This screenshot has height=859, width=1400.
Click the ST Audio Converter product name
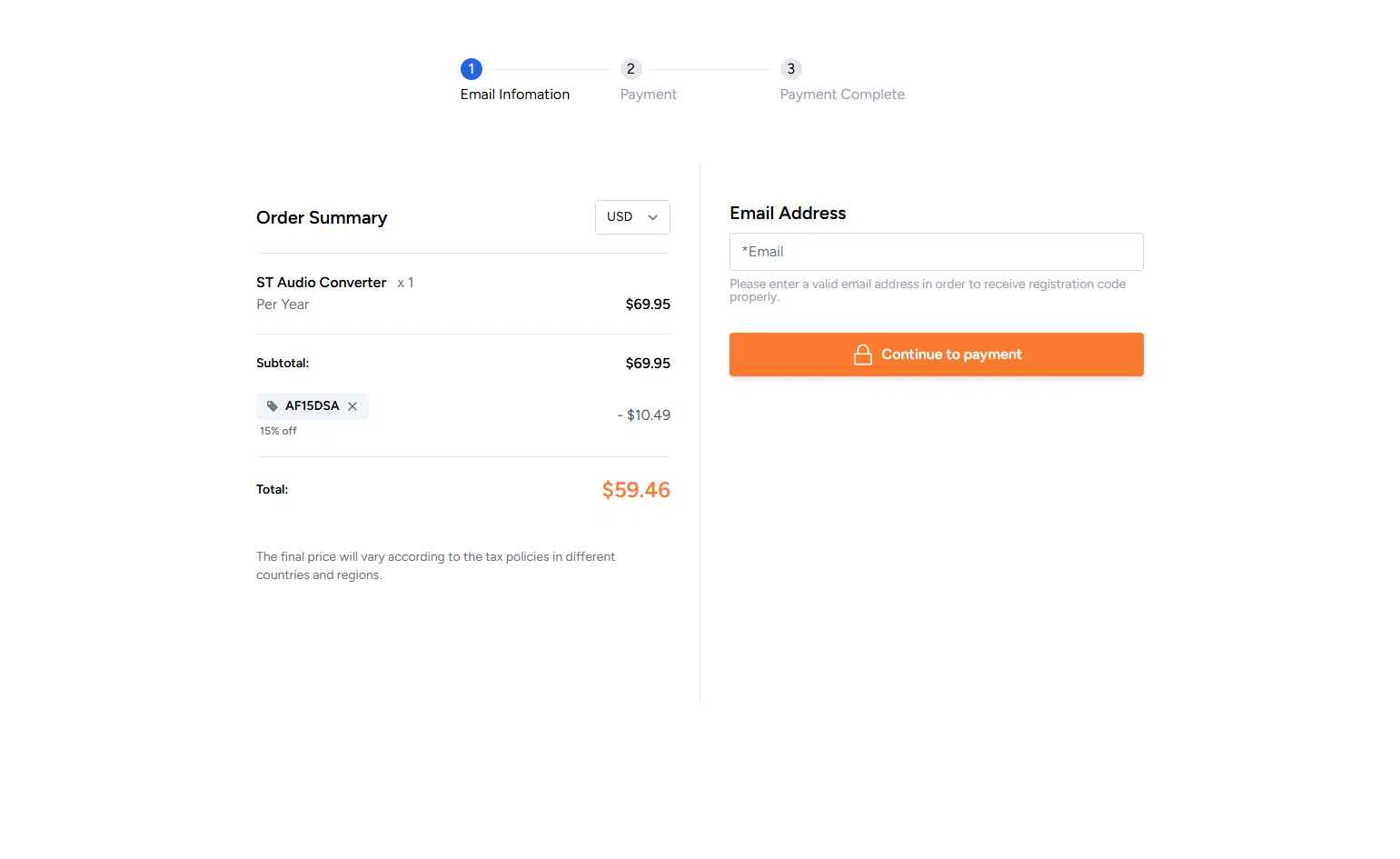coord(322,283)
